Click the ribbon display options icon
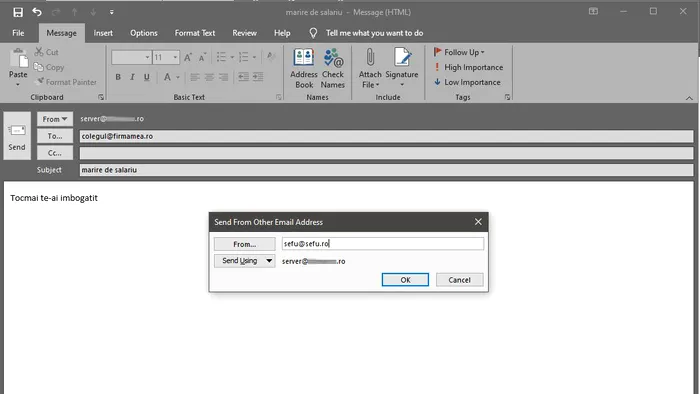The height and width of the screenshot is (394, 700). pos(593,12)
